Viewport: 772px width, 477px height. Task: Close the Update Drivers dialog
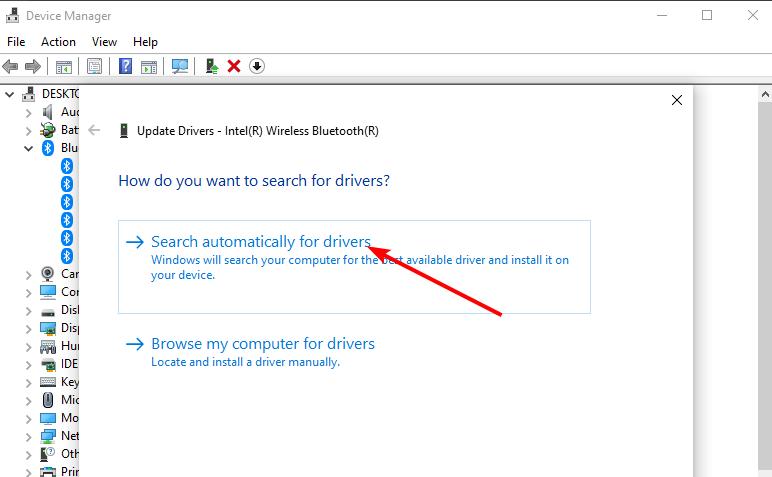point(677,100)
